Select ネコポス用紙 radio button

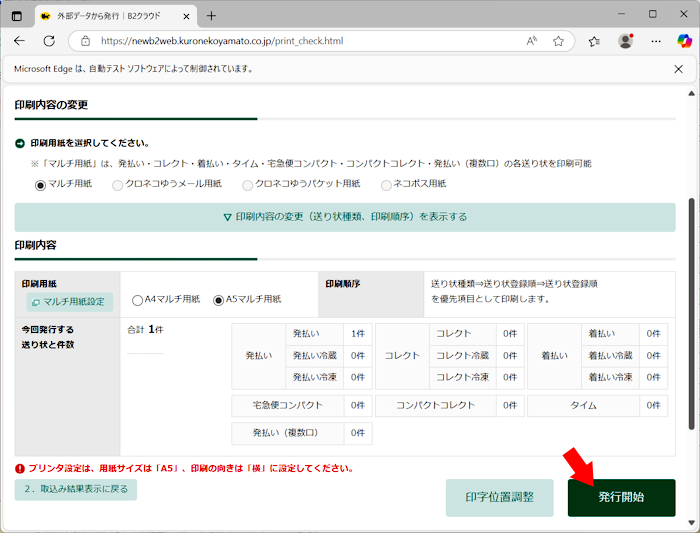(x=386, y=185)
